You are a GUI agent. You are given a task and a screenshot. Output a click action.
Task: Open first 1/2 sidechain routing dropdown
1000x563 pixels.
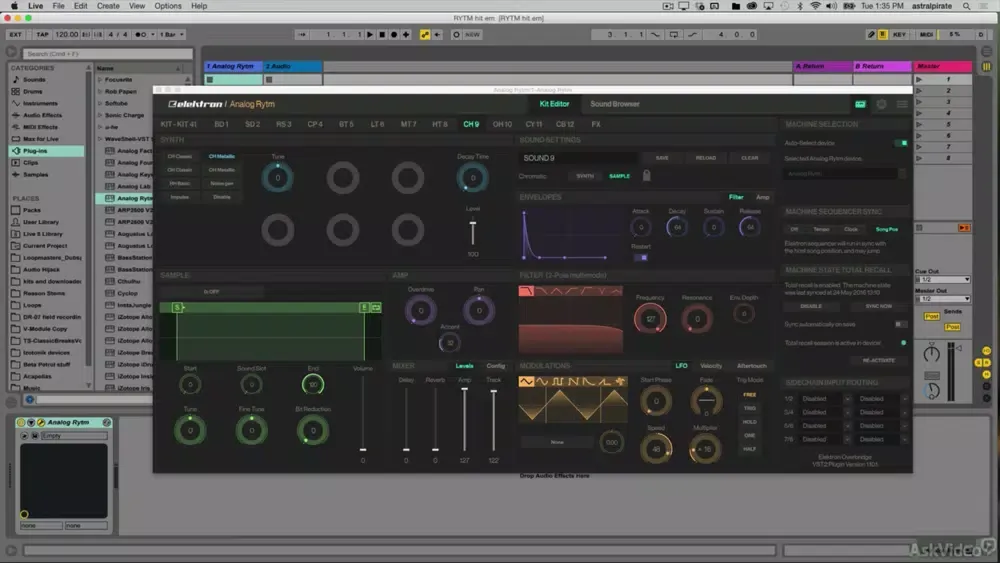826,398
